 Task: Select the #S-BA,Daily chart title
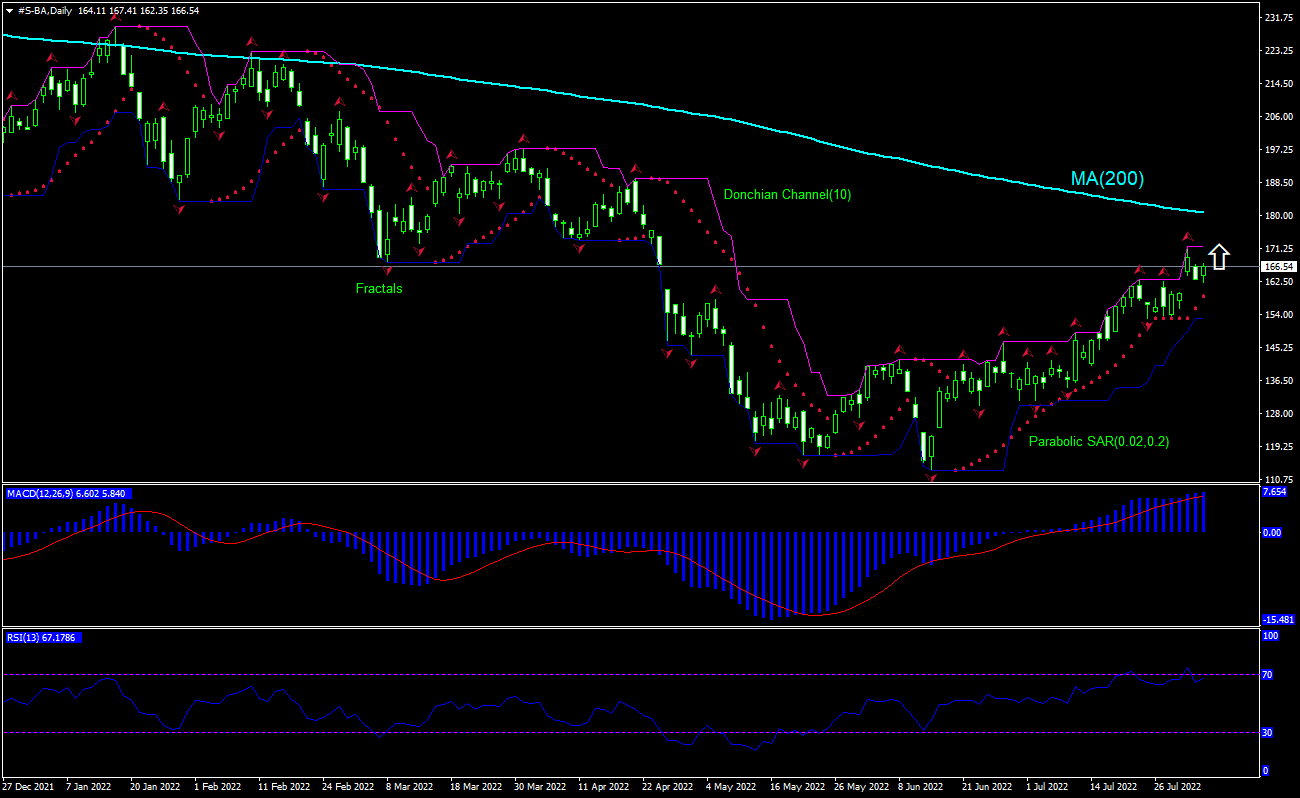[44, 10]
